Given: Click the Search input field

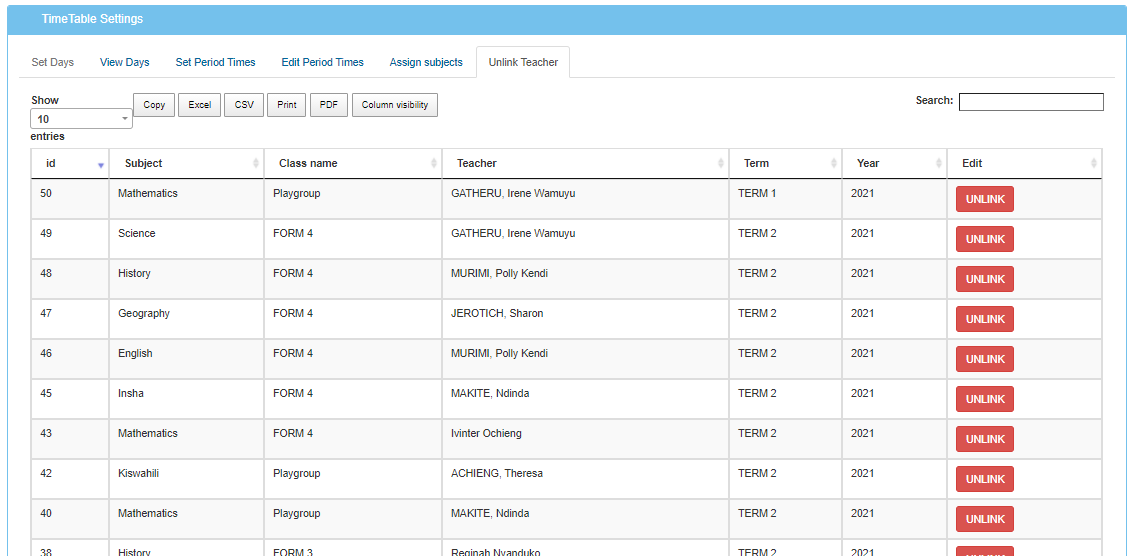Looking at the screenshot, I should pos(1031,102).
